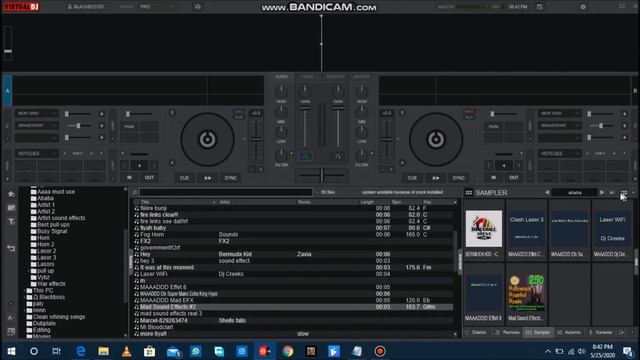Click SYNC on the left deck
Image resolution: width=640 pixels, height=360 pixels.
pyautogui.click(x=231, y=178)
